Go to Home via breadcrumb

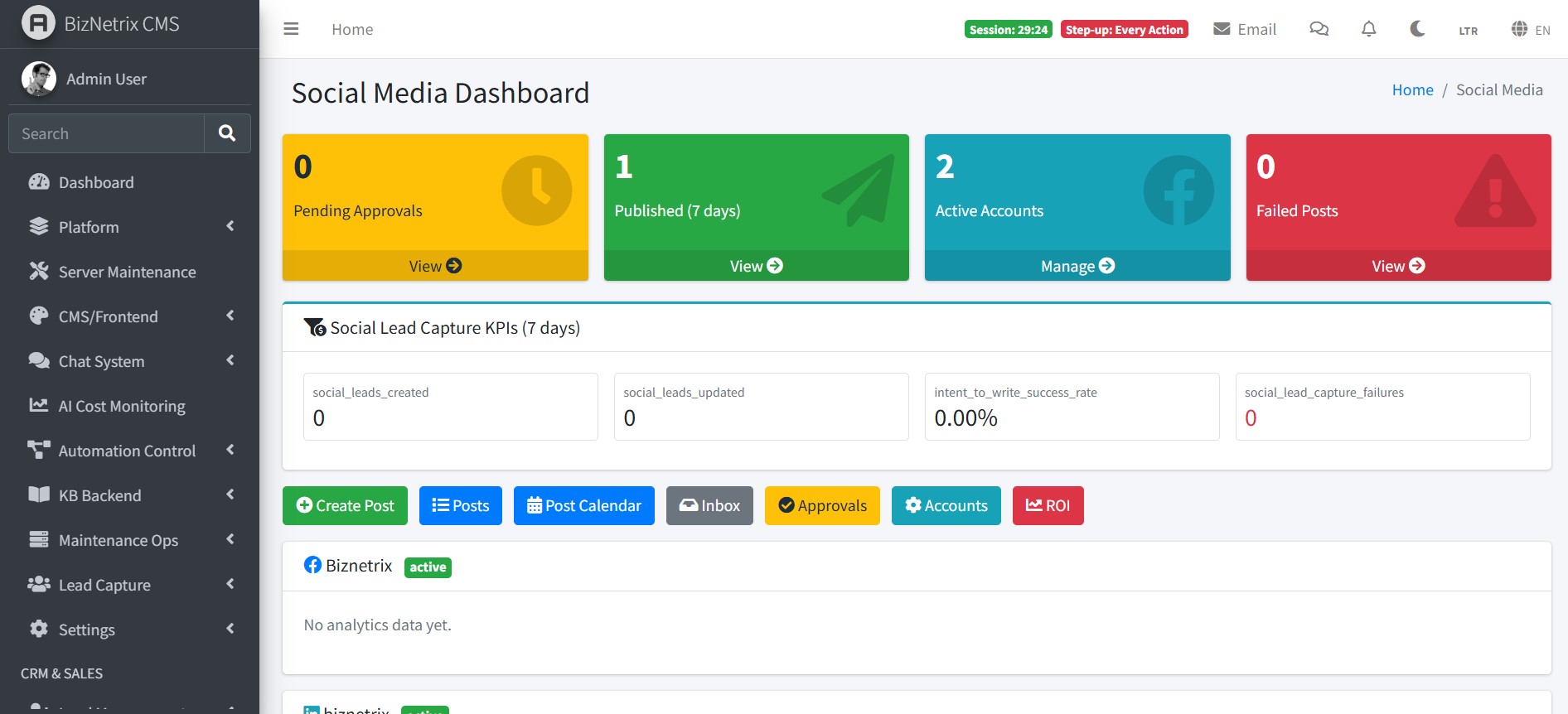coord(1412,89)
